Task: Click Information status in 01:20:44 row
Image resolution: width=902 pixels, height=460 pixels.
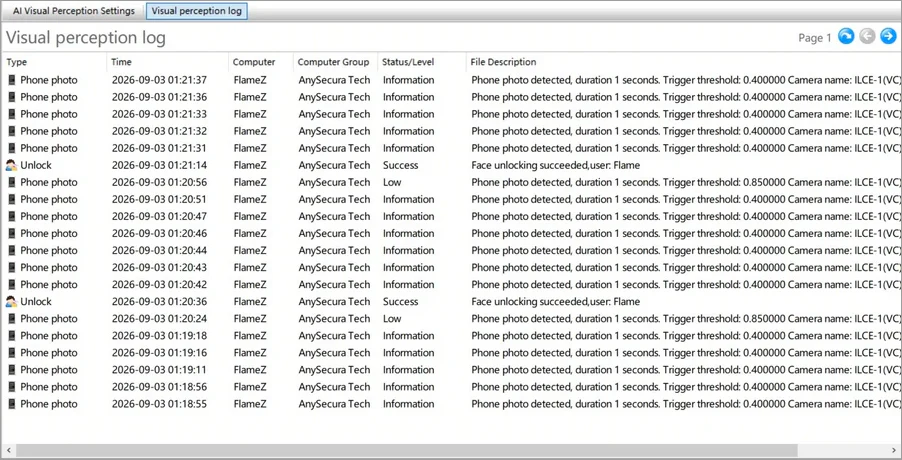Action: (408, 251)
